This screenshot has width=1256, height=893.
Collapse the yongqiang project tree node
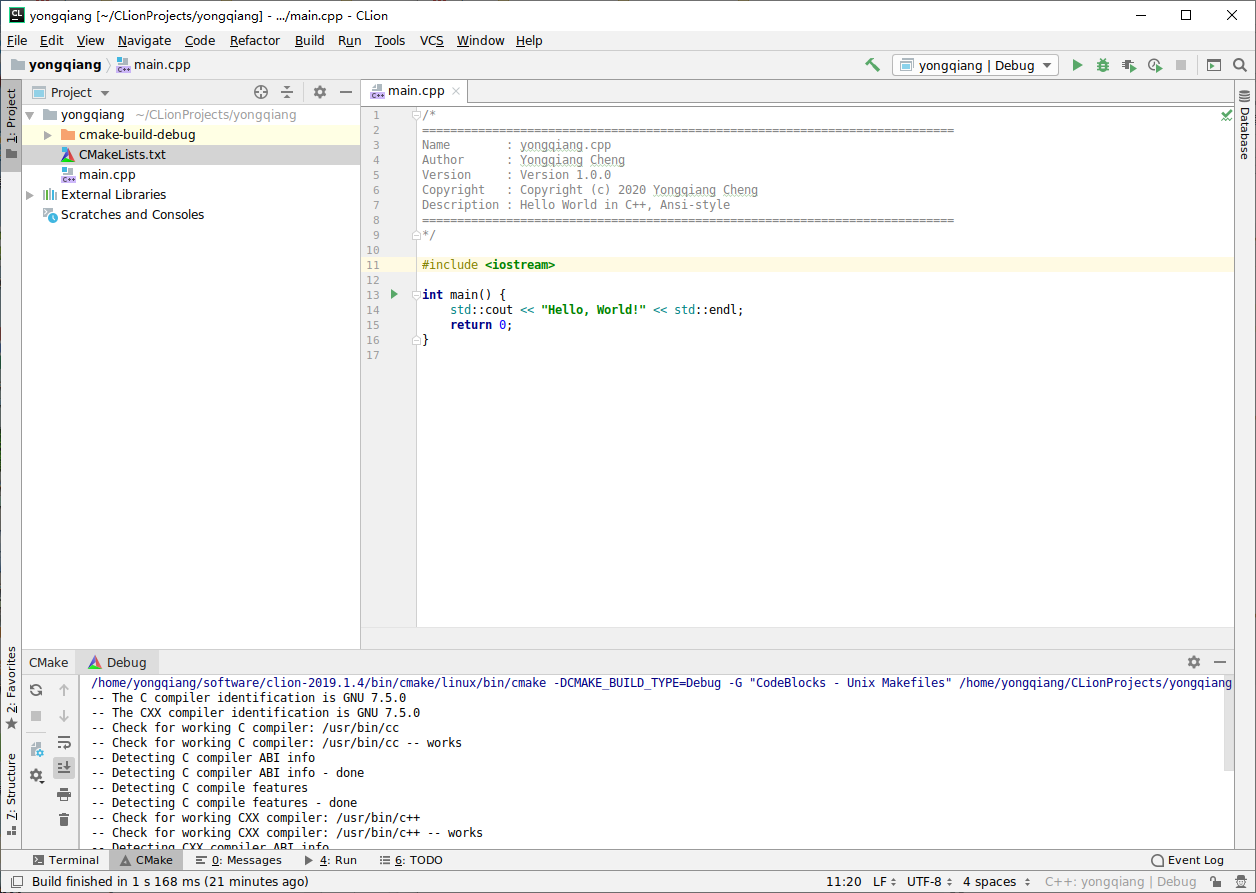pos(28,114)
